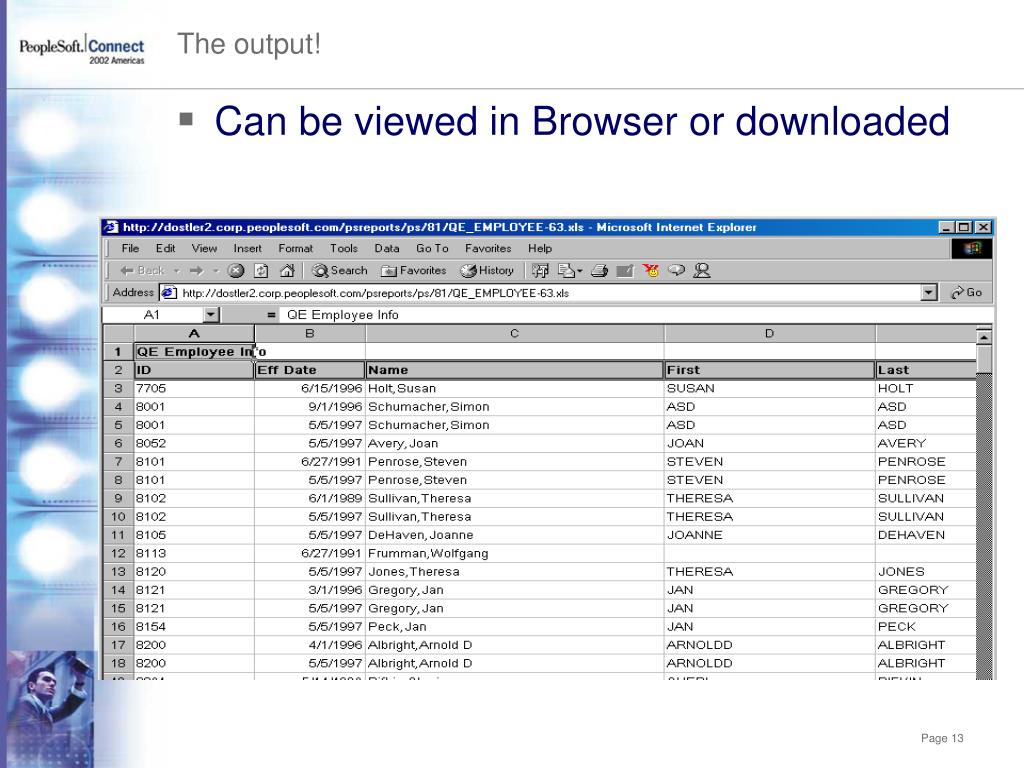Click cell A1 'QE Employee Info'
The image size is (1024, 768).
pyautogui.click(x=194, y=351)
